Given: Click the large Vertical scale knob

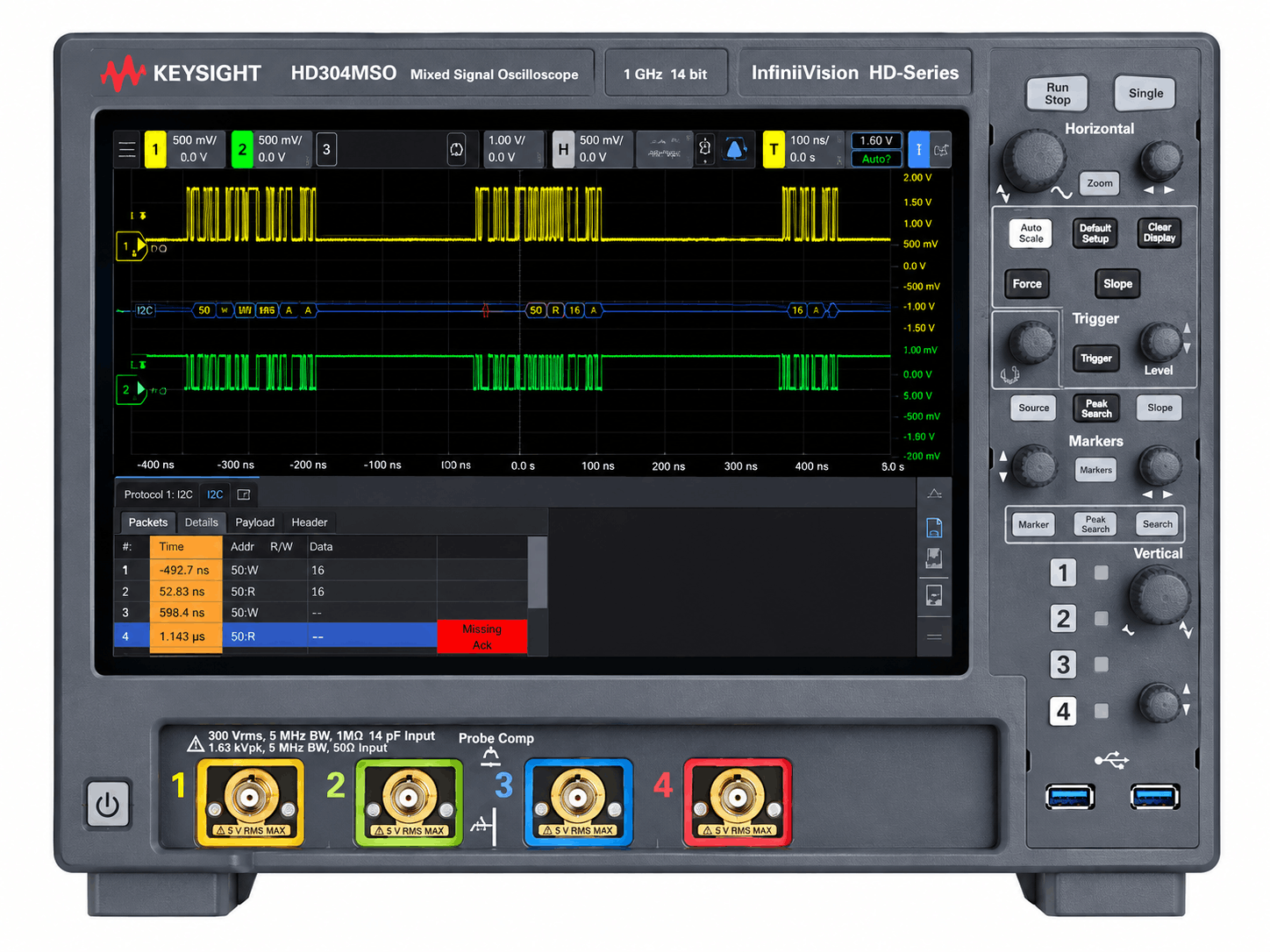Looking at the screenshot, I should (x=1159, y=595).
